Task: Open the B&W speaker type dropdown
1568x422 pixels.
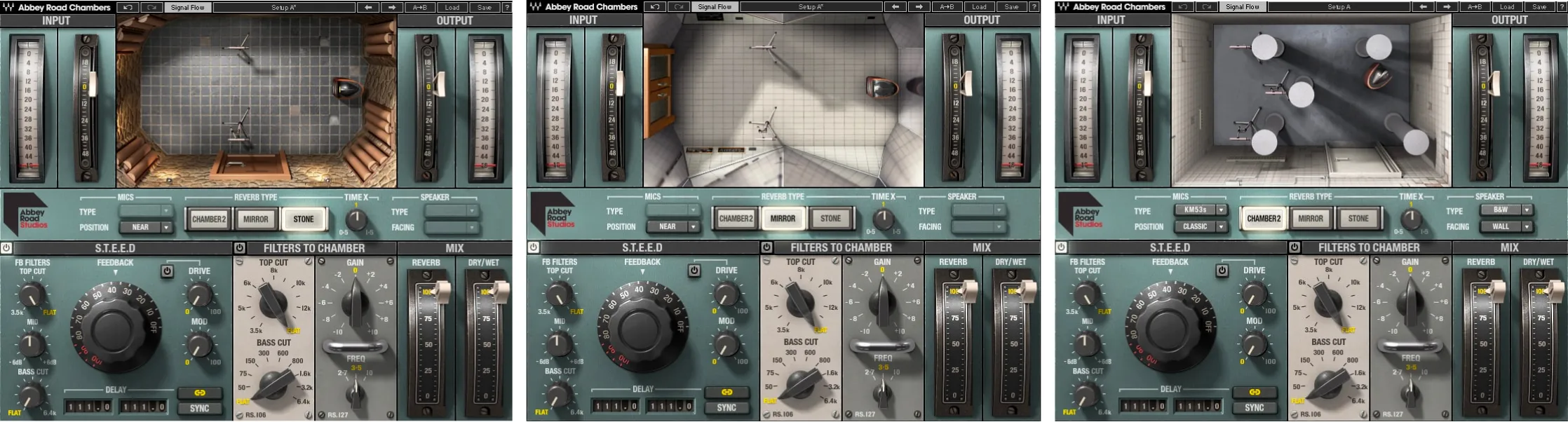Action: (1506, 210)
